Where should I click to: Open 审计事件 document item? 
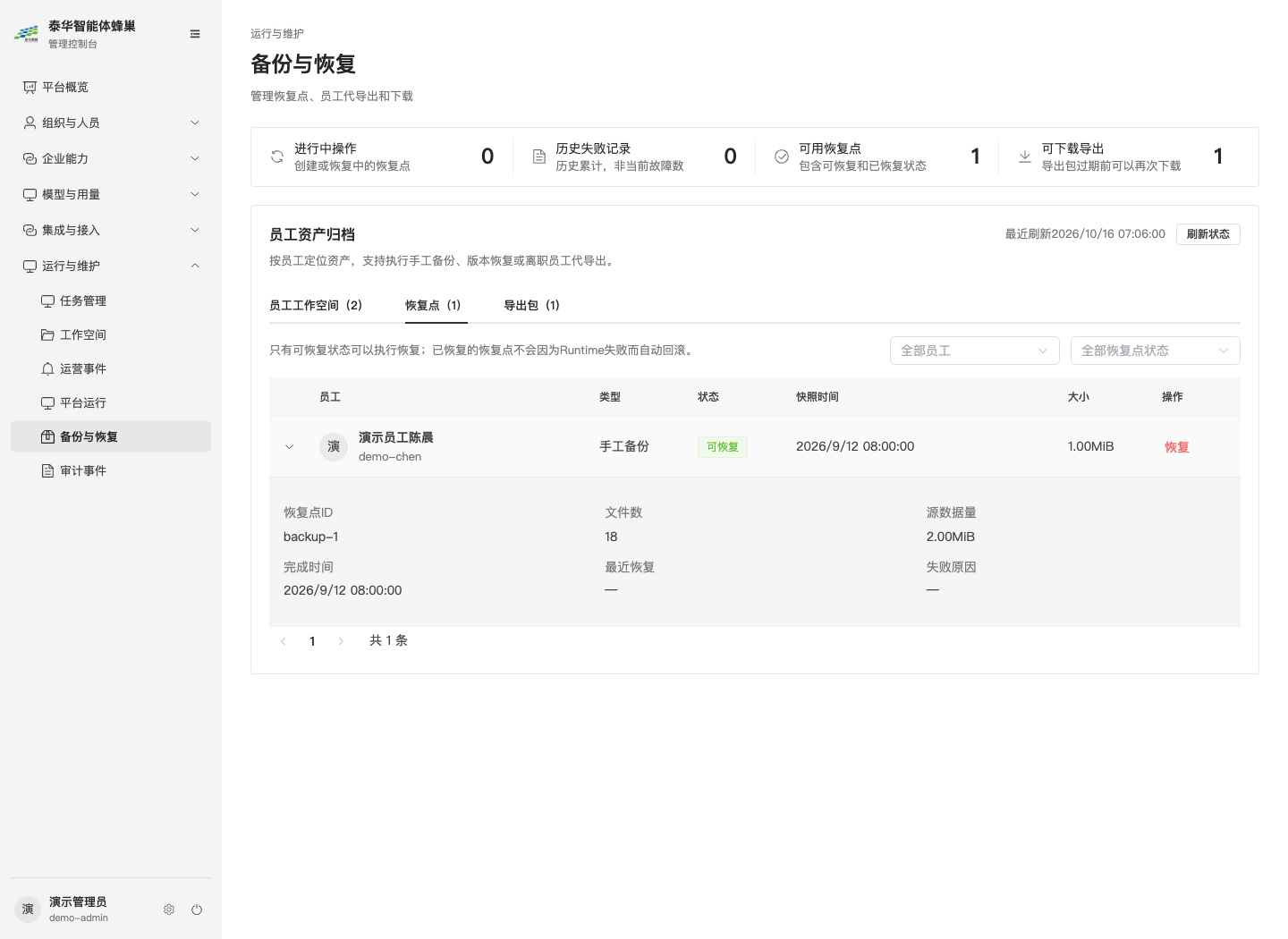coord(111,470)
